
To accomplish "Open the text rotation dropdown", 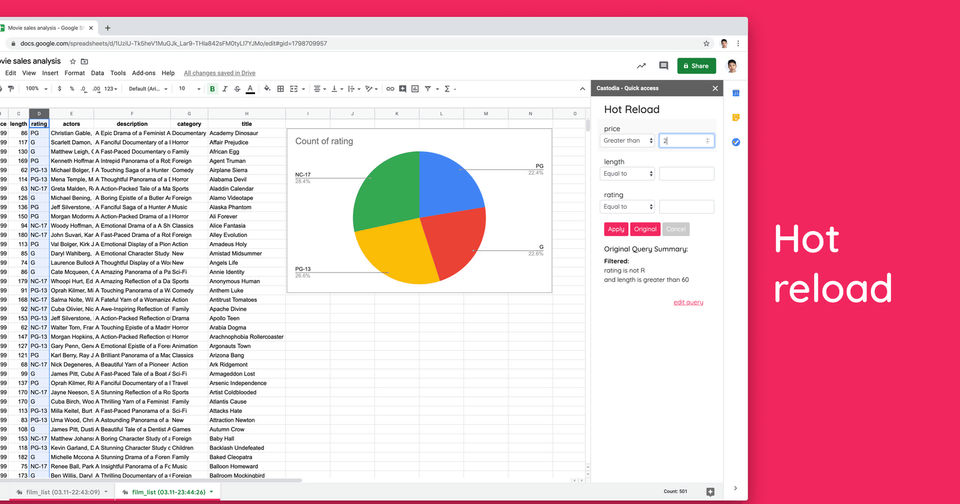I will coord(370,89).
